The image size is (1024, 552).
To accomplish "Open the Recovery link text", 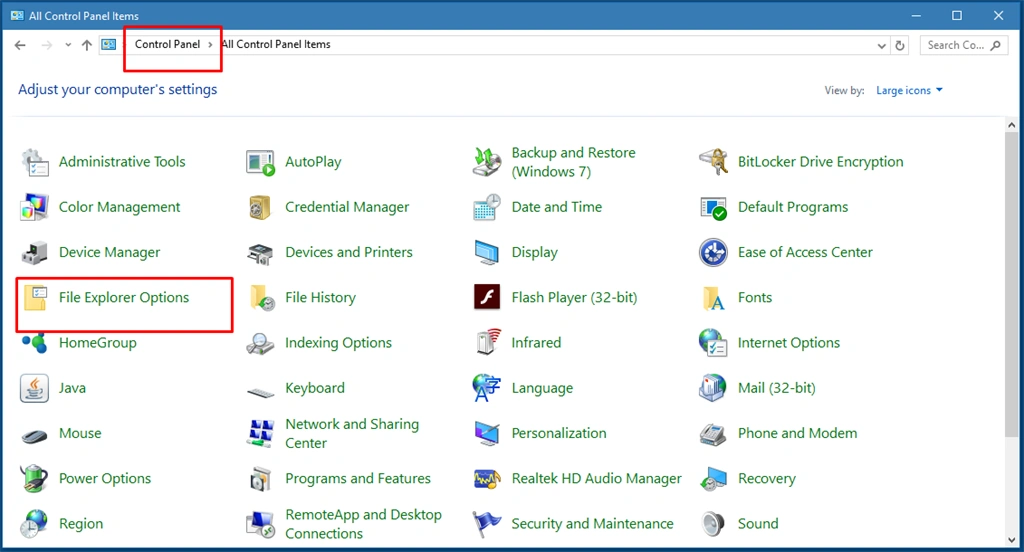I will tap(767, 479).
